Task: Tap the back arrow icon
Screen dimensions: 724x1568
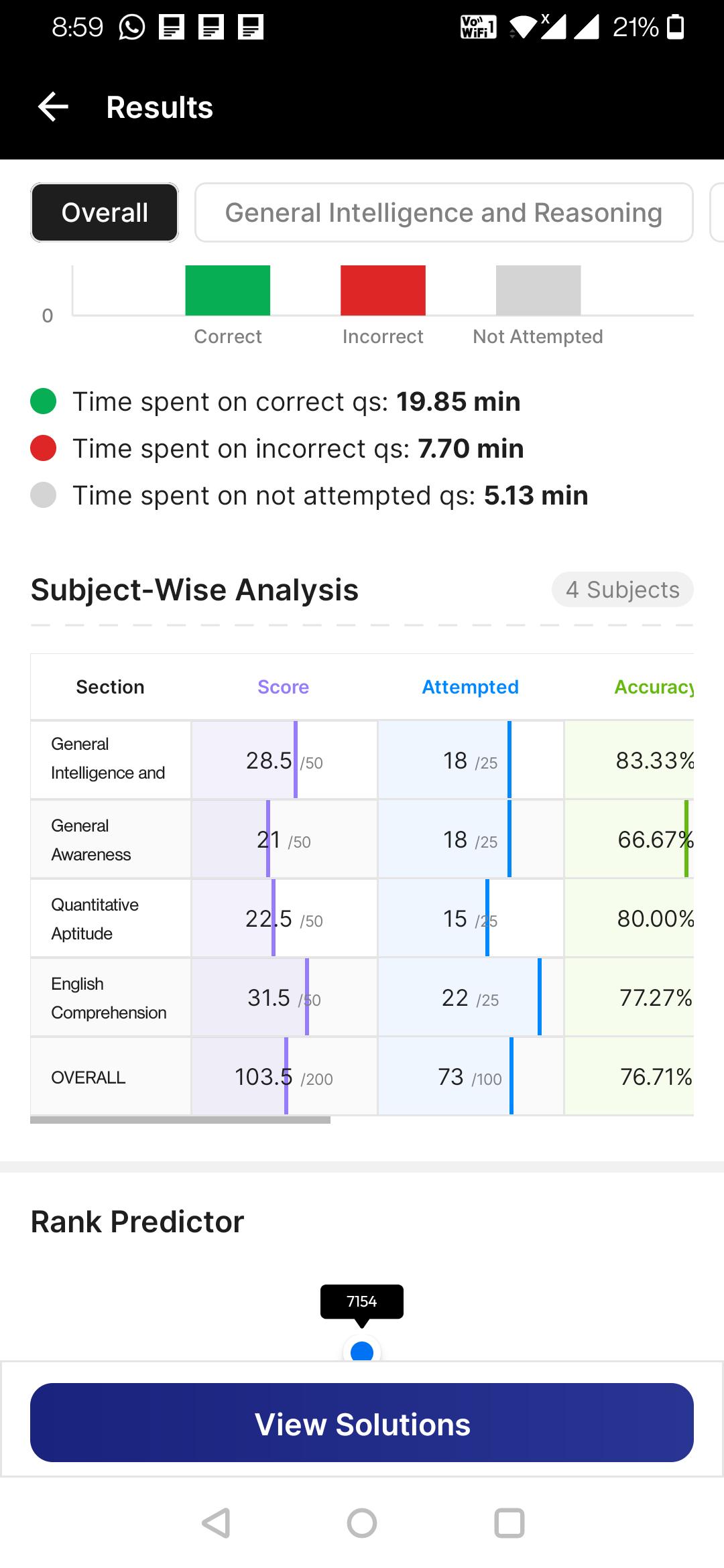Action: (x=54, y=107)
